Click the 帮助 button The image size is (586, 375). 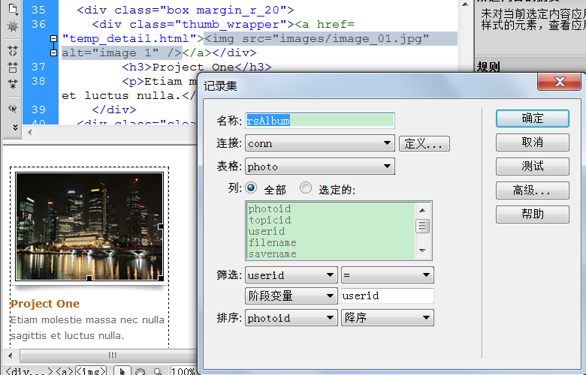pos(533,214)
